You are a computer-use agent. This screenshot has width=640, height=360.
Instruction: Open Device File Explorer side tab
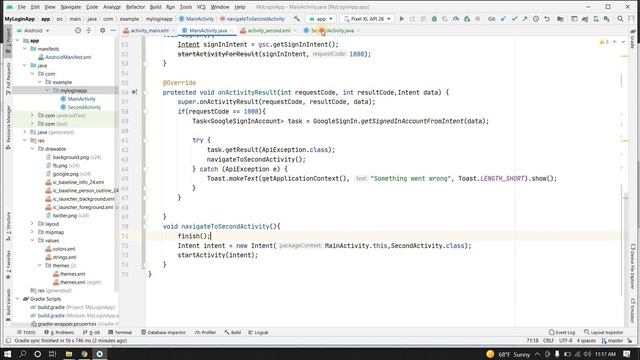633,267
